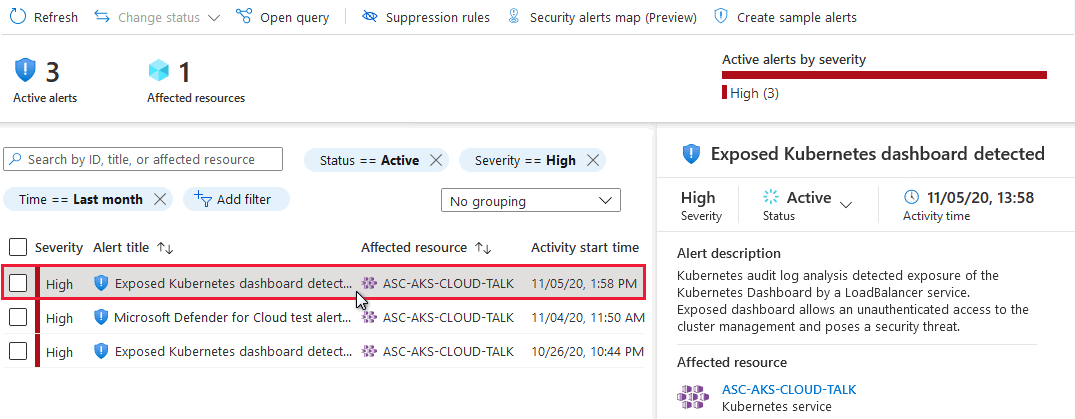Click the High severity label in the details pane

[698, 197]
